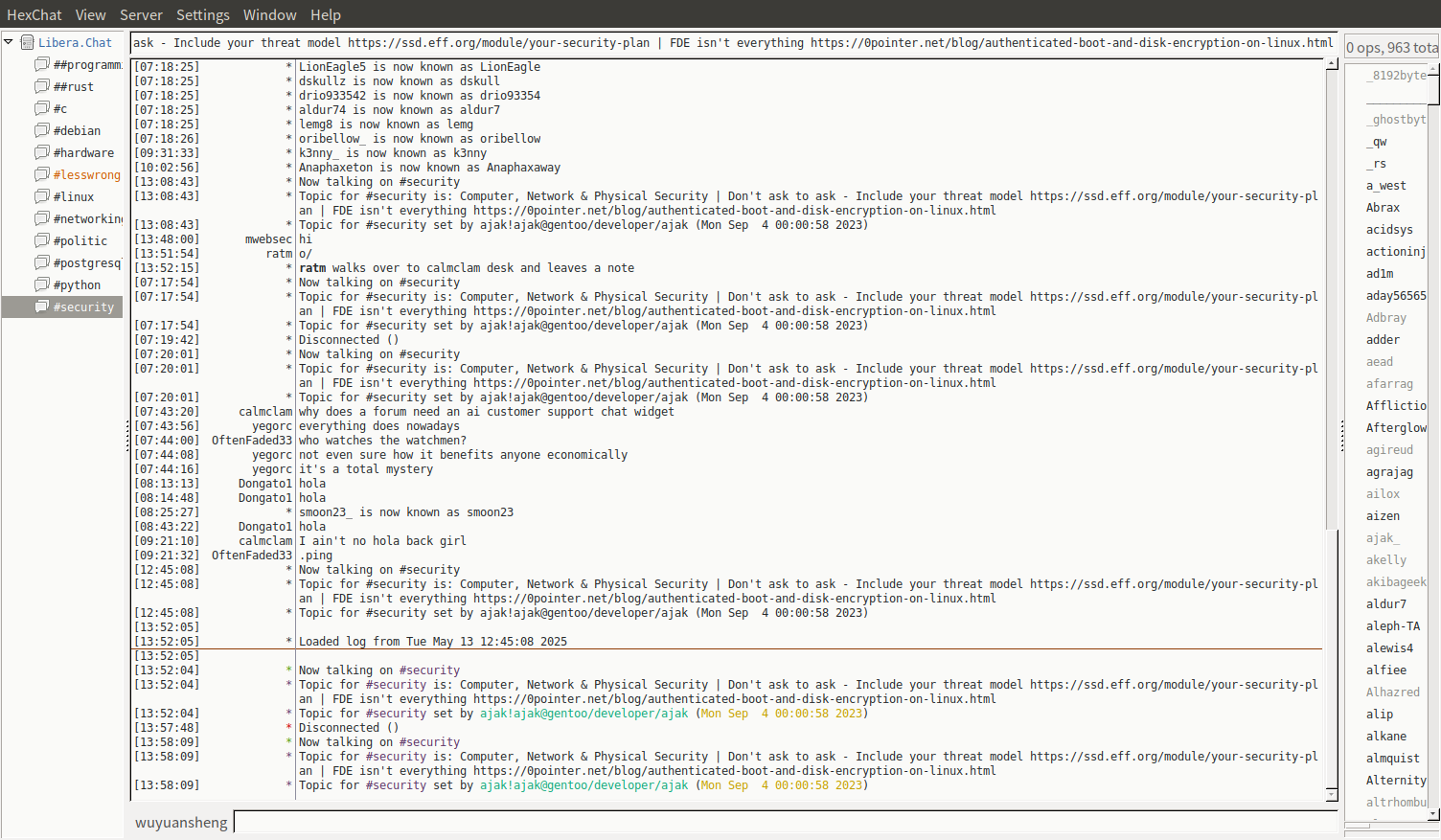Open the Window menu
Image resolution: width=1441 pixels, height=840 pixels.
pyautogui.click(x=270, y=15)
